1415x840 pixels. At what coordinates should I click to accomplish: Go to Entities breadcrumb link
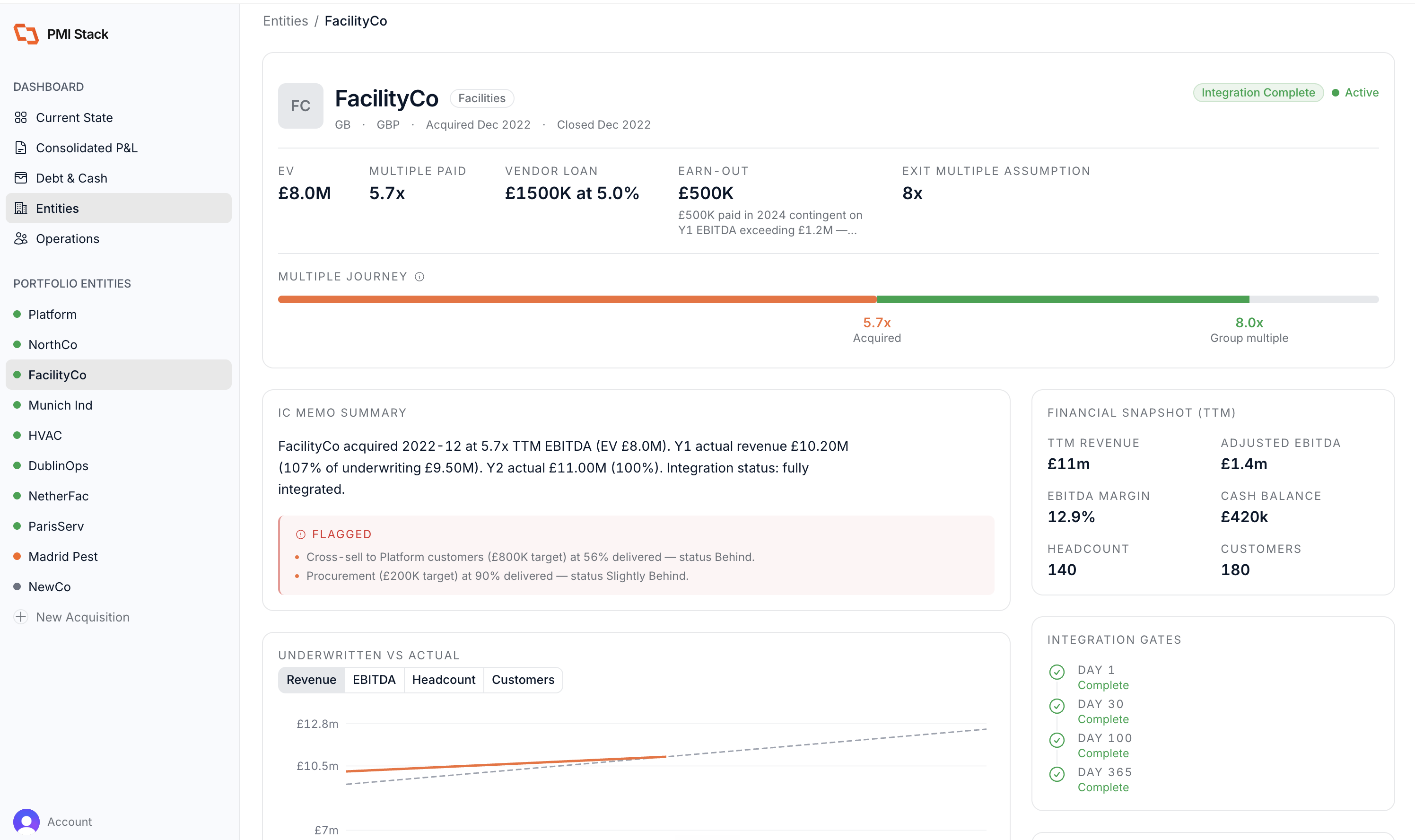pos(285,21)
